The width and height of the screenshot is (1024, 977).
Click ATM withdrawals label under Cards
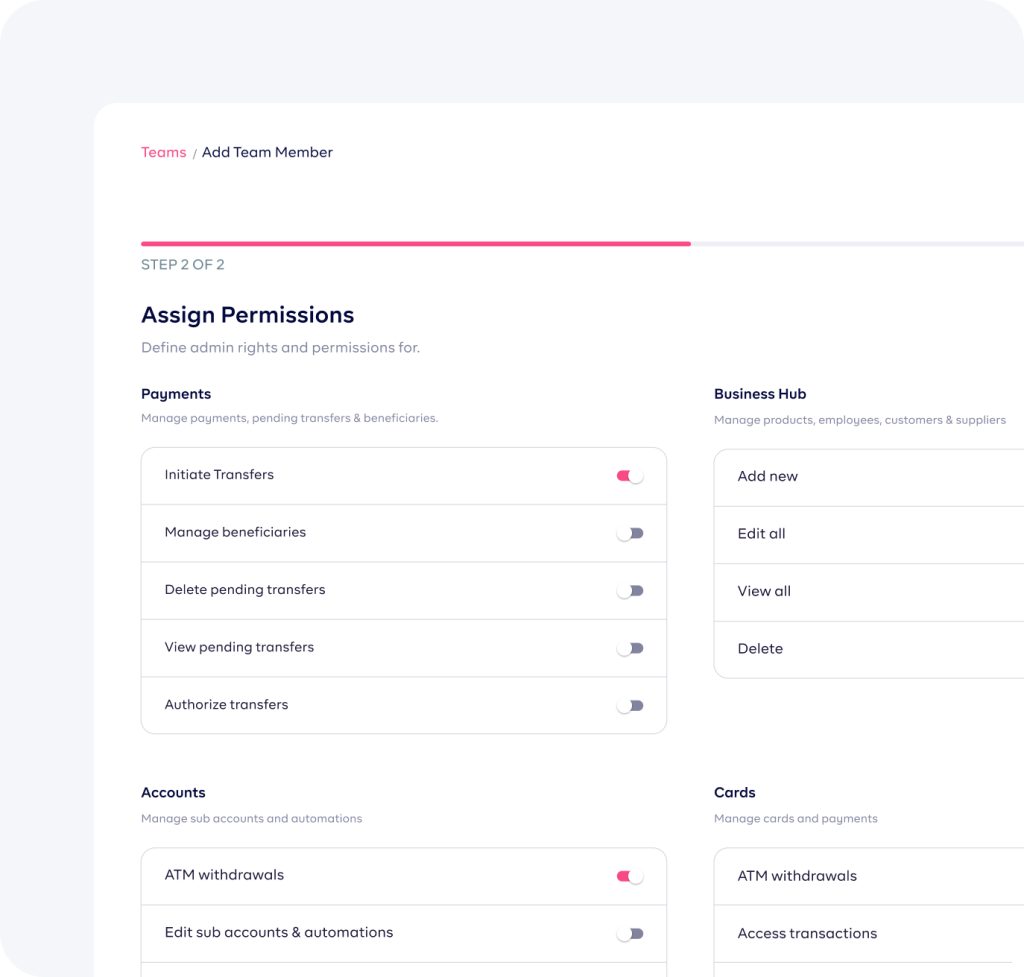point(797,876)
